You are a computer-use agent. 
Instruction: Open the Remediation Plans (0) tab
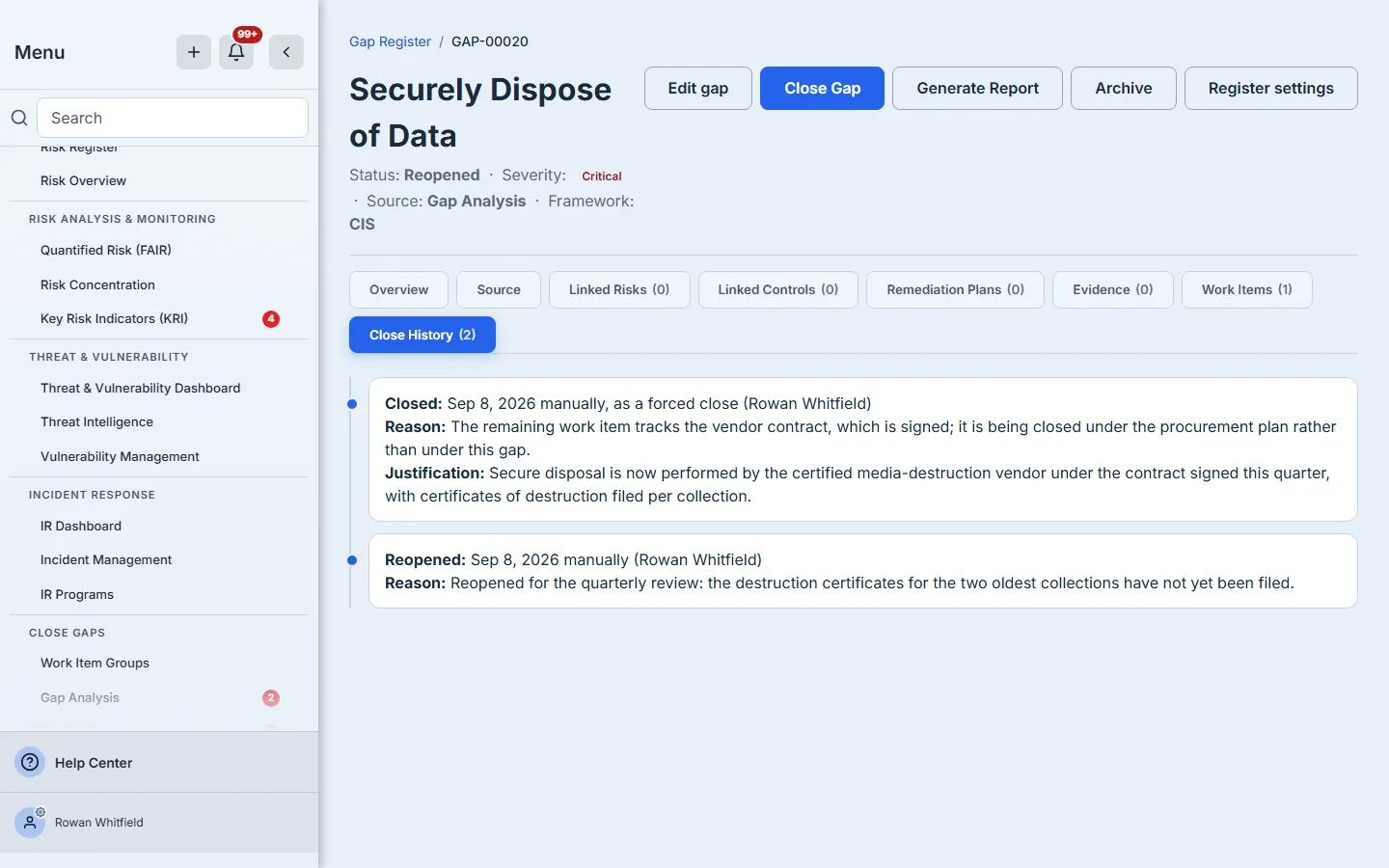[955, 289]
